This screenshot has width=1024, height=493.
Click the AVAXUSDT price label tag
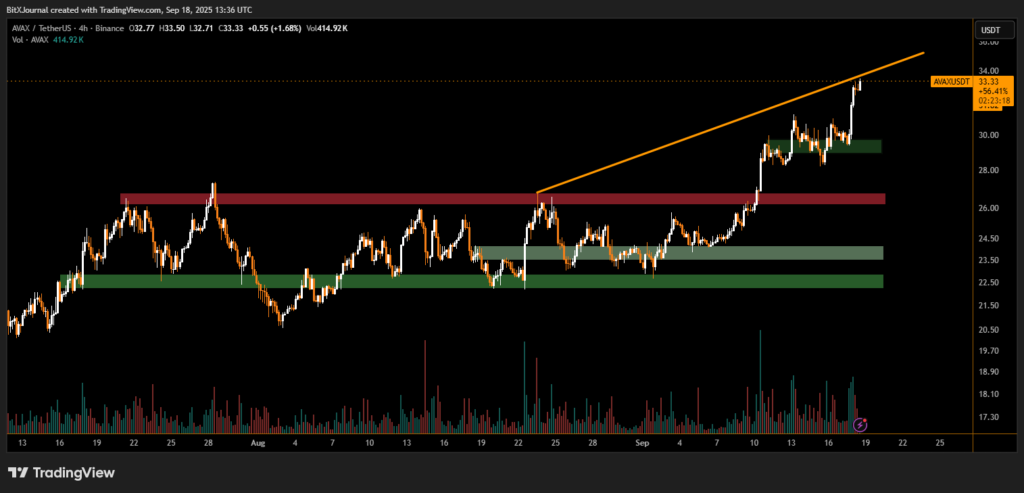(949, 81)
